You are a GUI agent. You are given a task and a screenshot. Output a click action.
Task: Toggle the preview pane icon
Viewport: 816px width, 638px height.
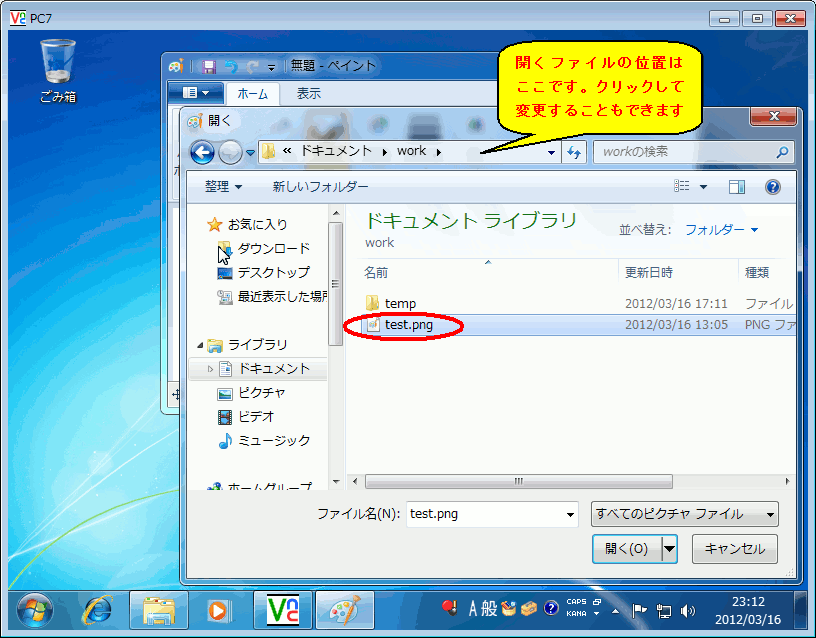click(x=737, y=187)
